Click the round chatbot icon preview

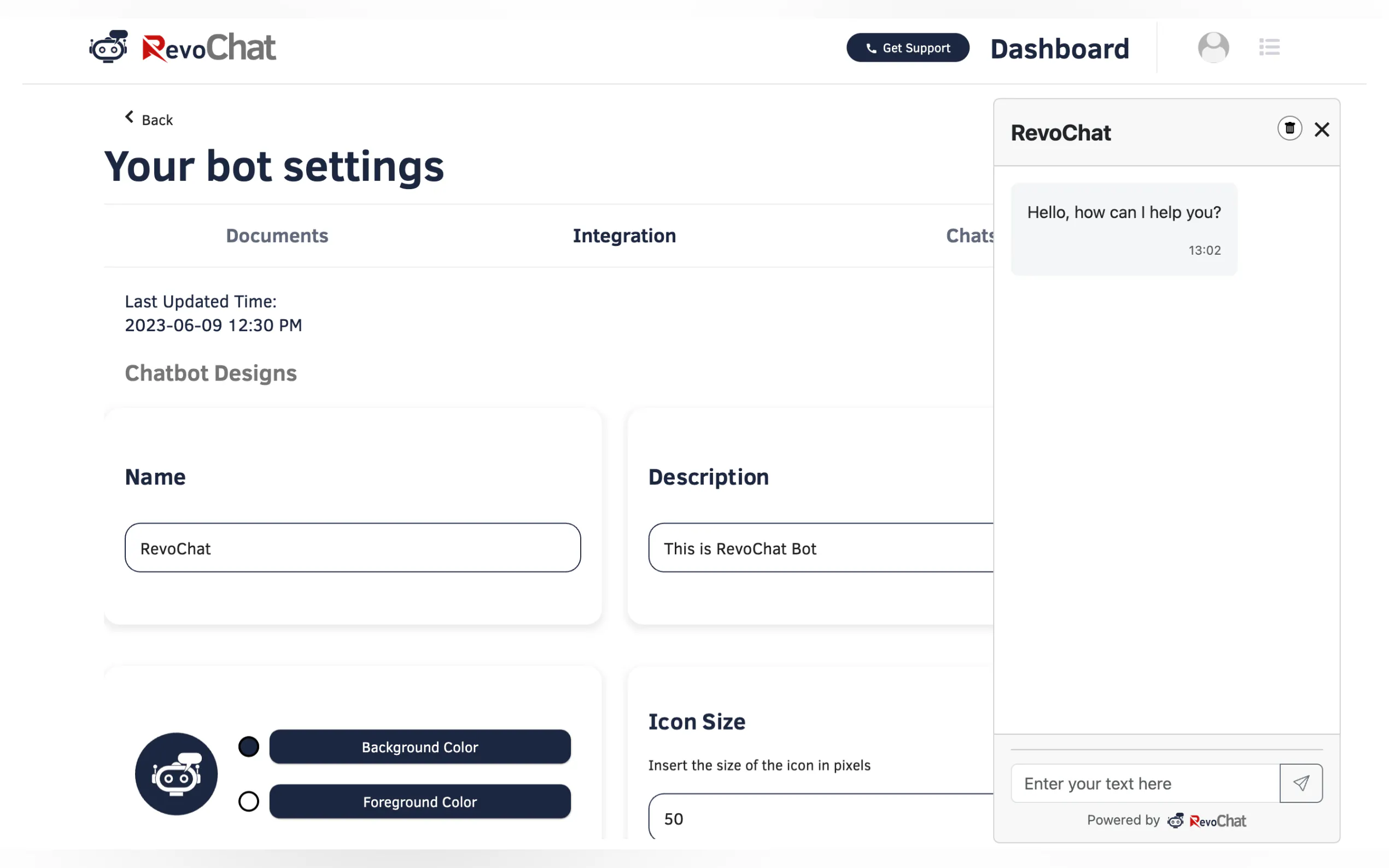pos(176,774)
